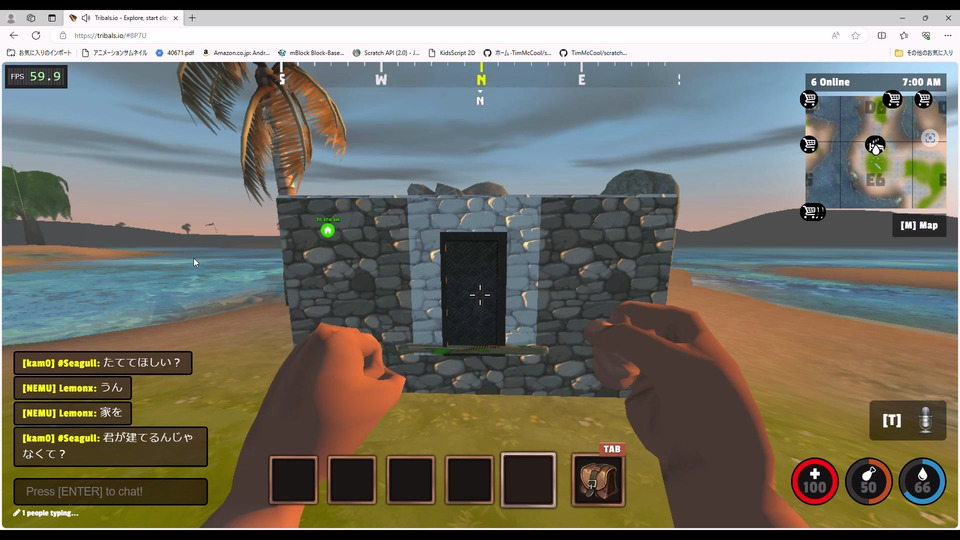The height and width of the screenshot is (540, 960).
Task: Click the microphone voice chat icon
Action: point(925,421)
